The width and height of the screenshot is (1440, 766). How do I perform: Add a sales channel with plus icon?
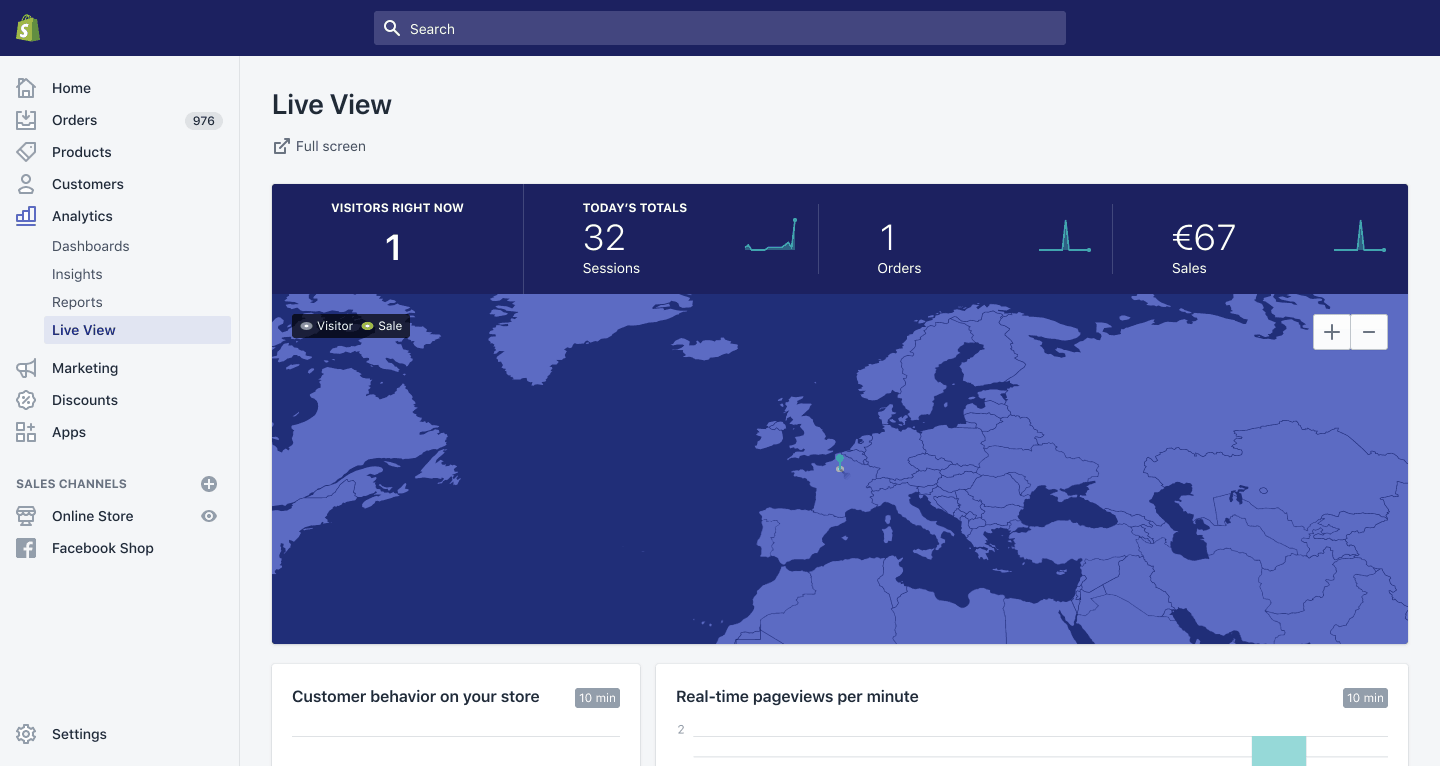point(209,484)
